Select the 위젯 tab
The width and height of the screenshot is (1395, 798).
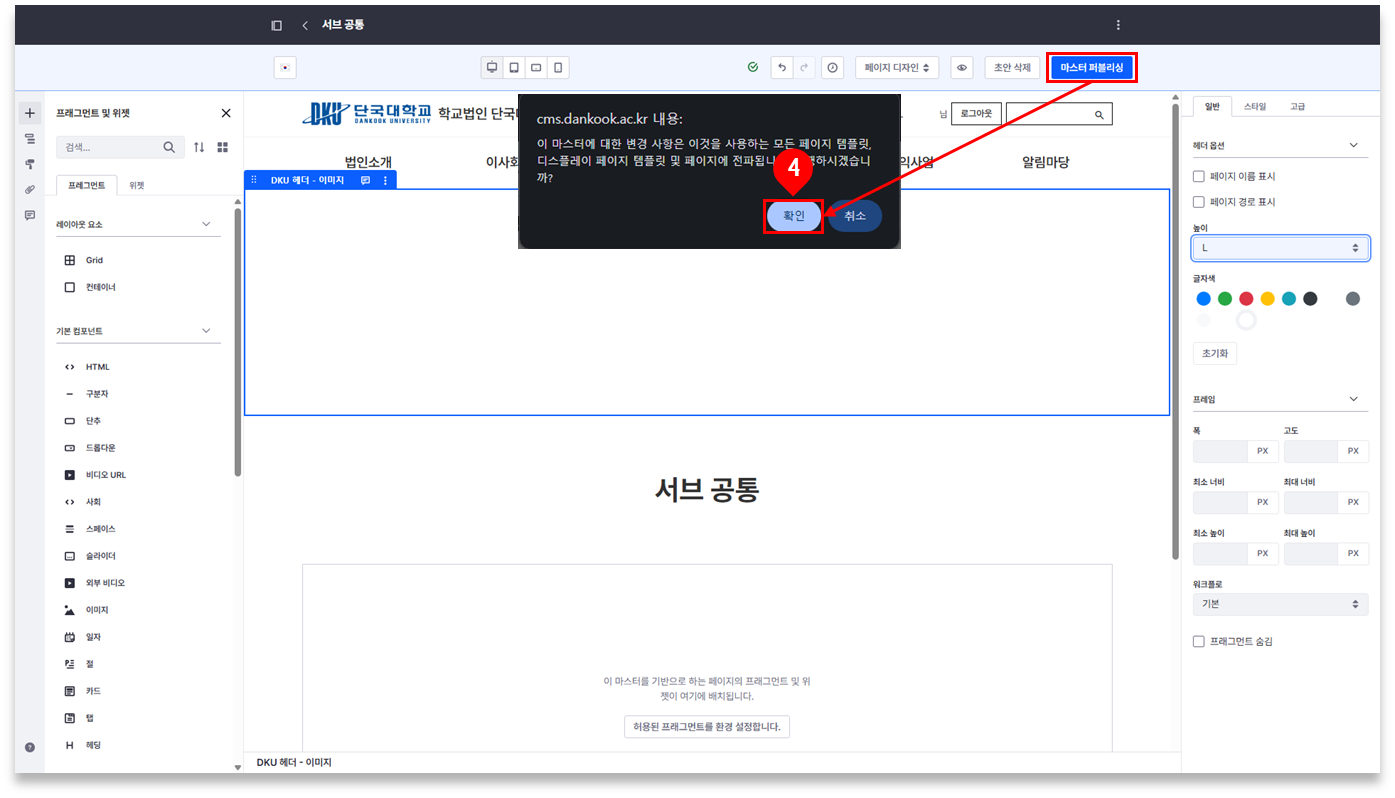click(136, 185)
